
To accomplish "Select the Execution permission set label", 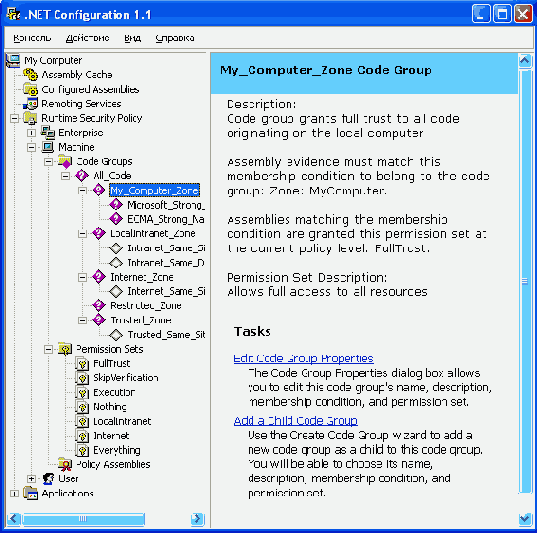I will coord(114,392).
